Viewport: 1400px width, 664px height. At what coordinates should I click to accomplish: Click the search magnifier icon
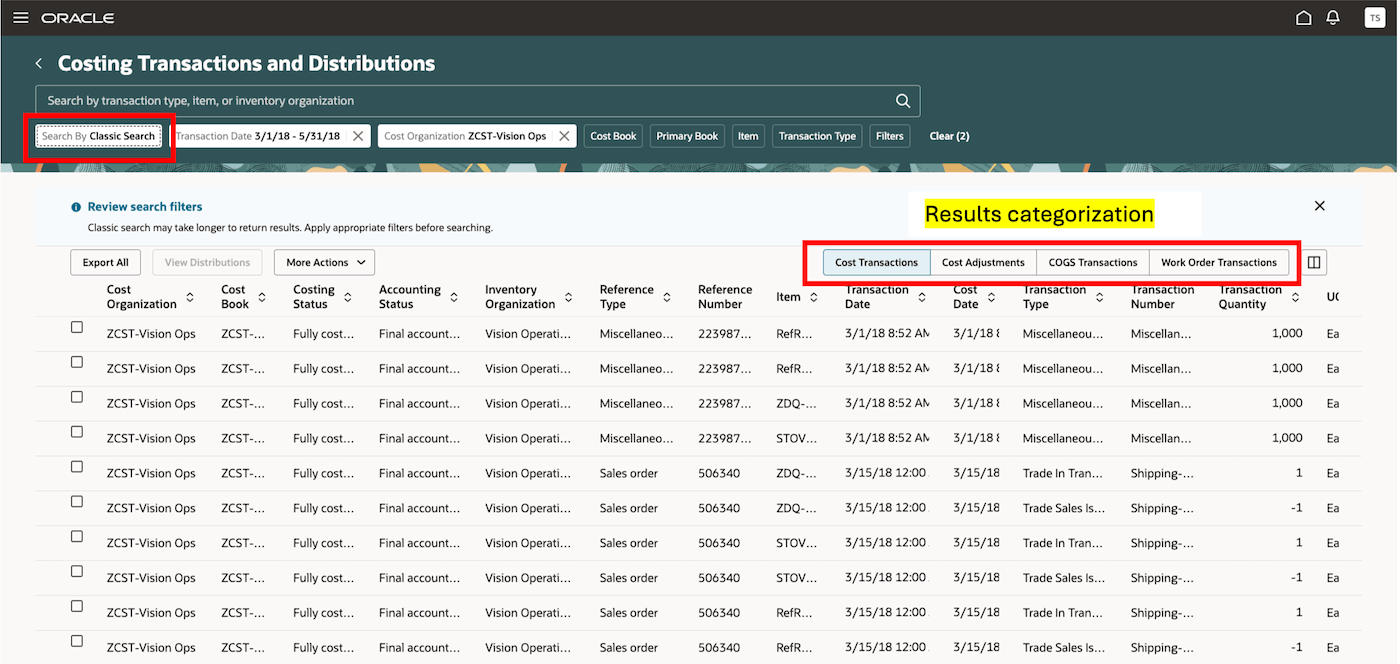coord(903,101)
